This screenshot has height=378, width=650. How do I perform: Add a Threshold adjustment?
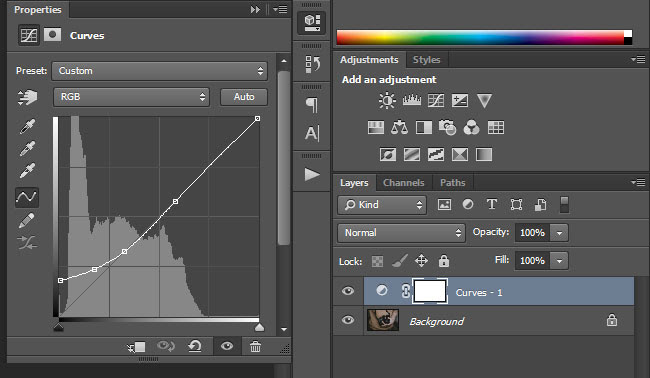[436, 155]
